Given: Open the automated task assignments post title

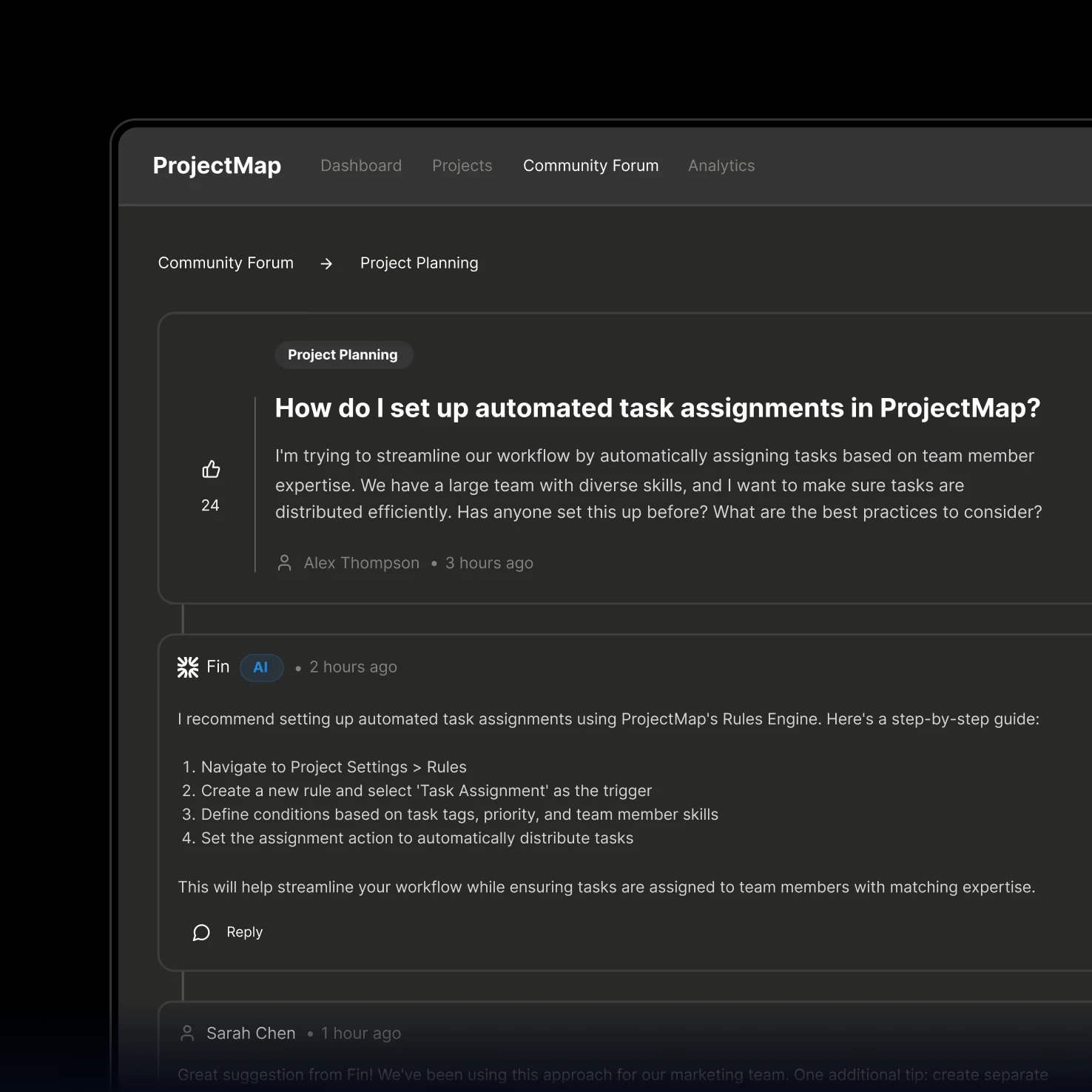Looking at the screenshot, I should [x=658, y=408].
